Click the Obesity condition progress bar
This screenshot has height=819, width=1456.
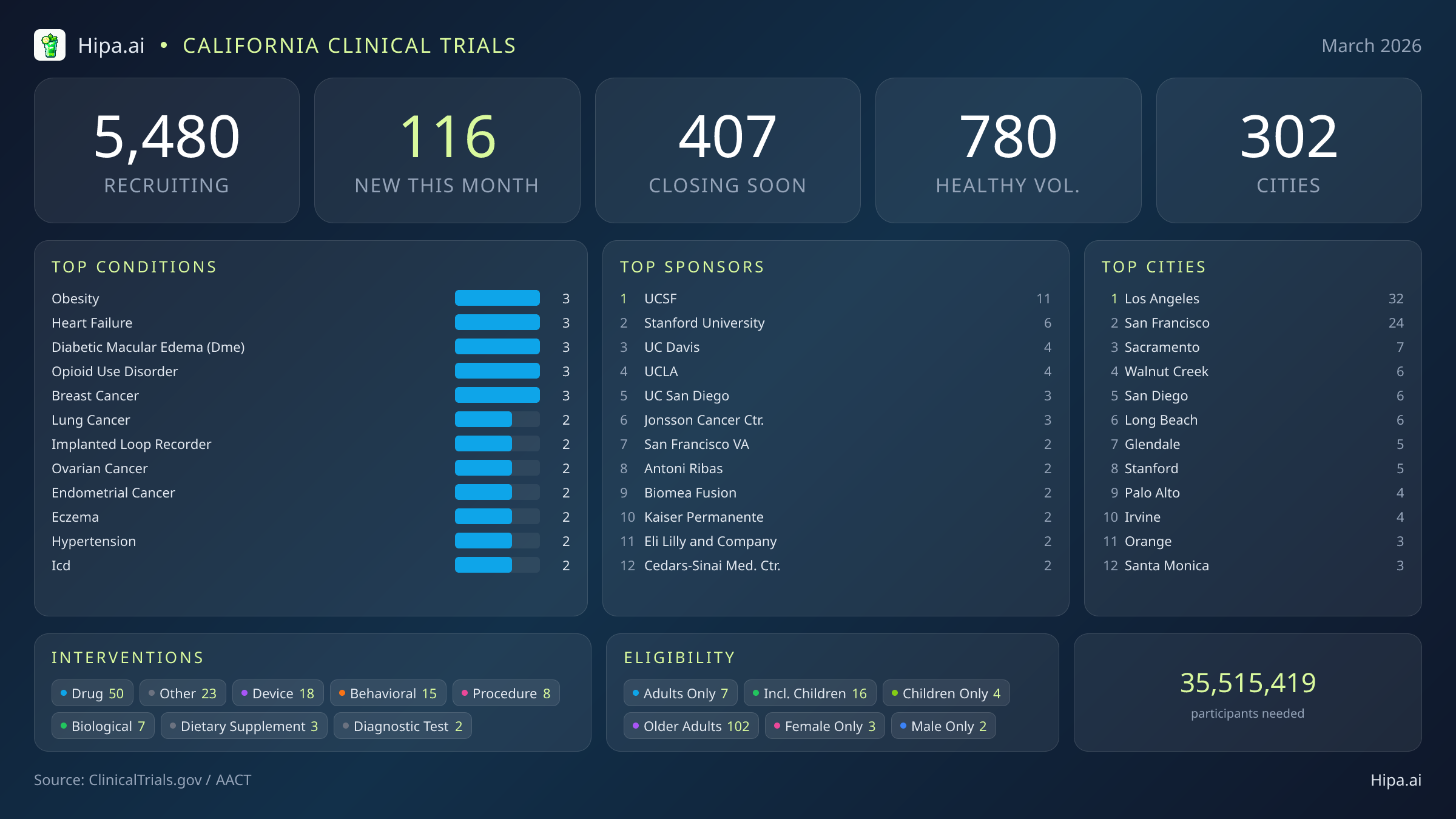(497, 298)
